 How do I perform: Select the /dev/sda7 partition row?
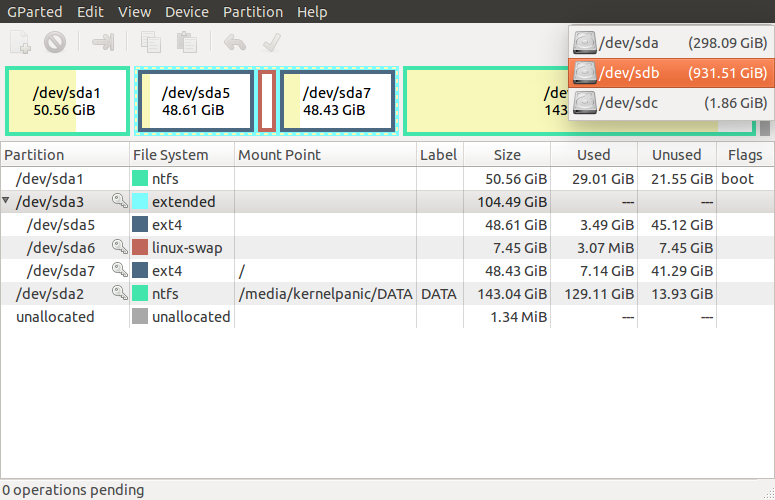coord(388,270)
